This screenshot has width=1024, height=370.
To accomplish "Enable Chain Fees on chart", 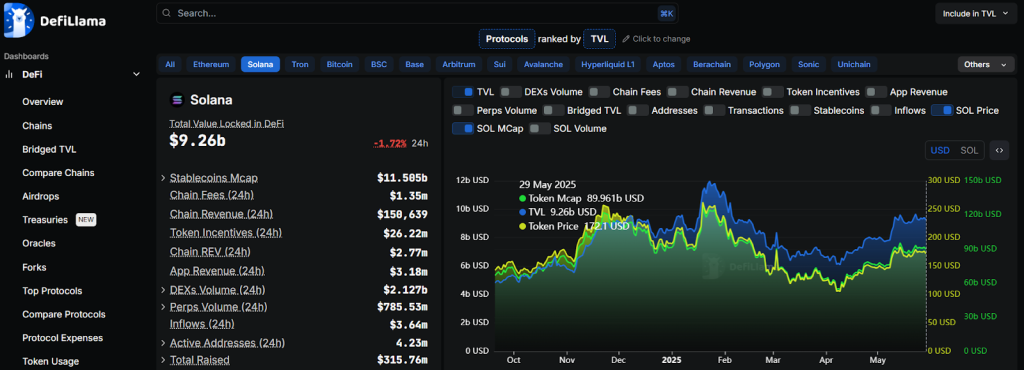I will [x=599, y=92].
